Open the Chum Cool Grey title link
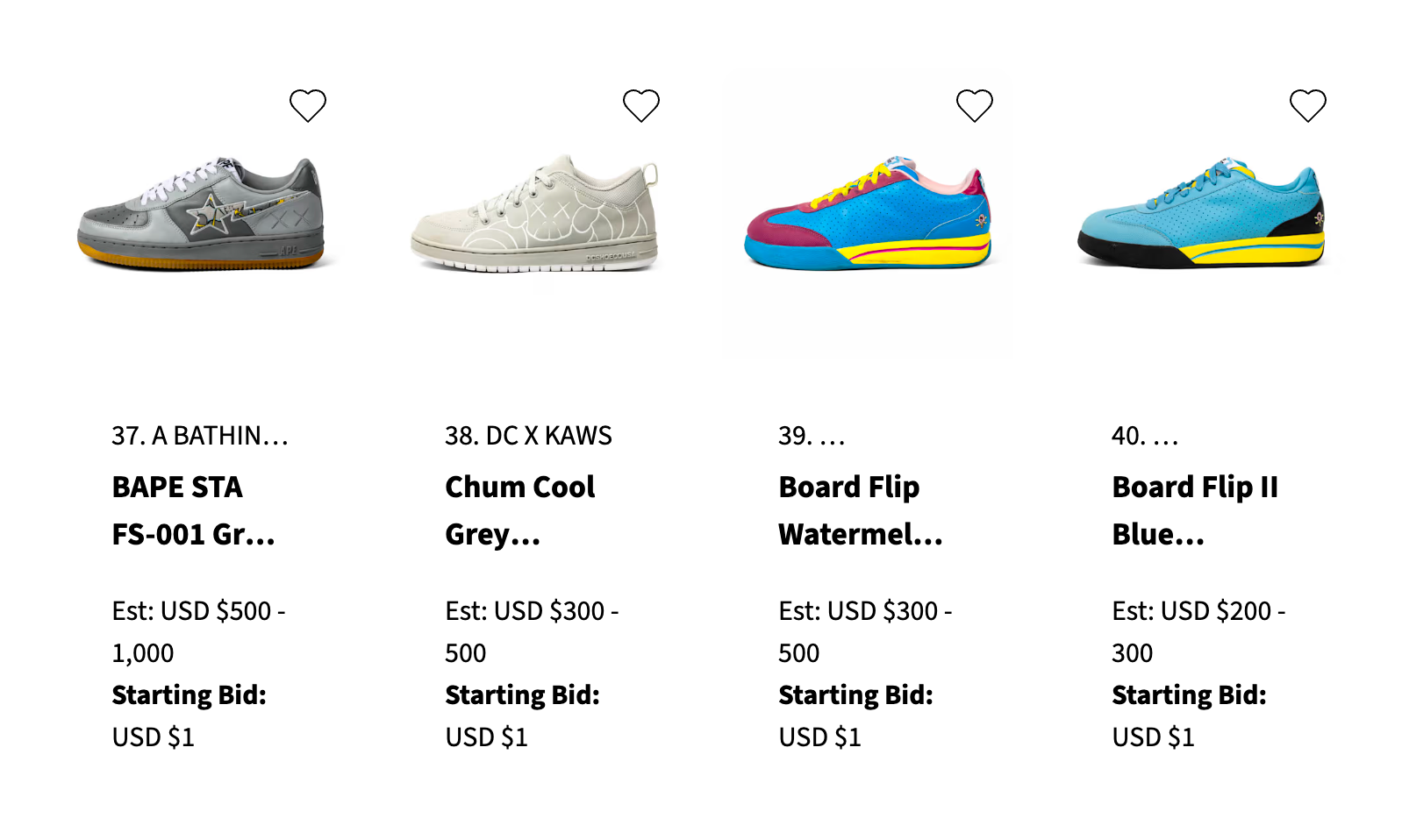 (519, 510)
